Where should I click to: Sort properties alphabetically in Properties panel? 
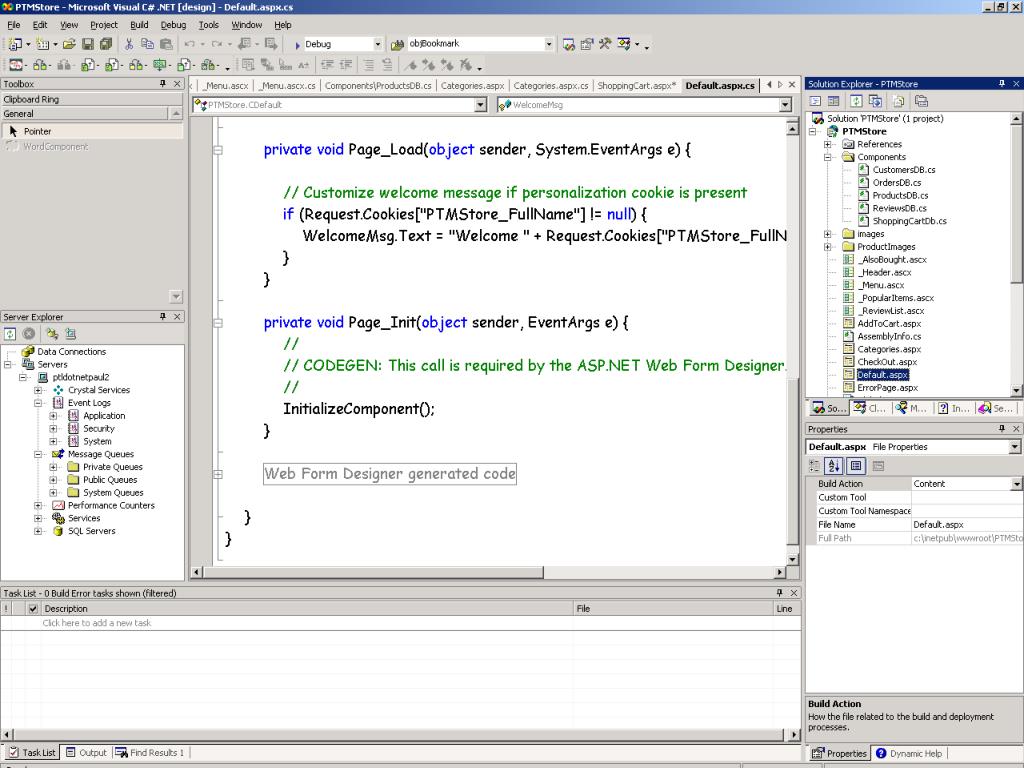click(834, 466)
